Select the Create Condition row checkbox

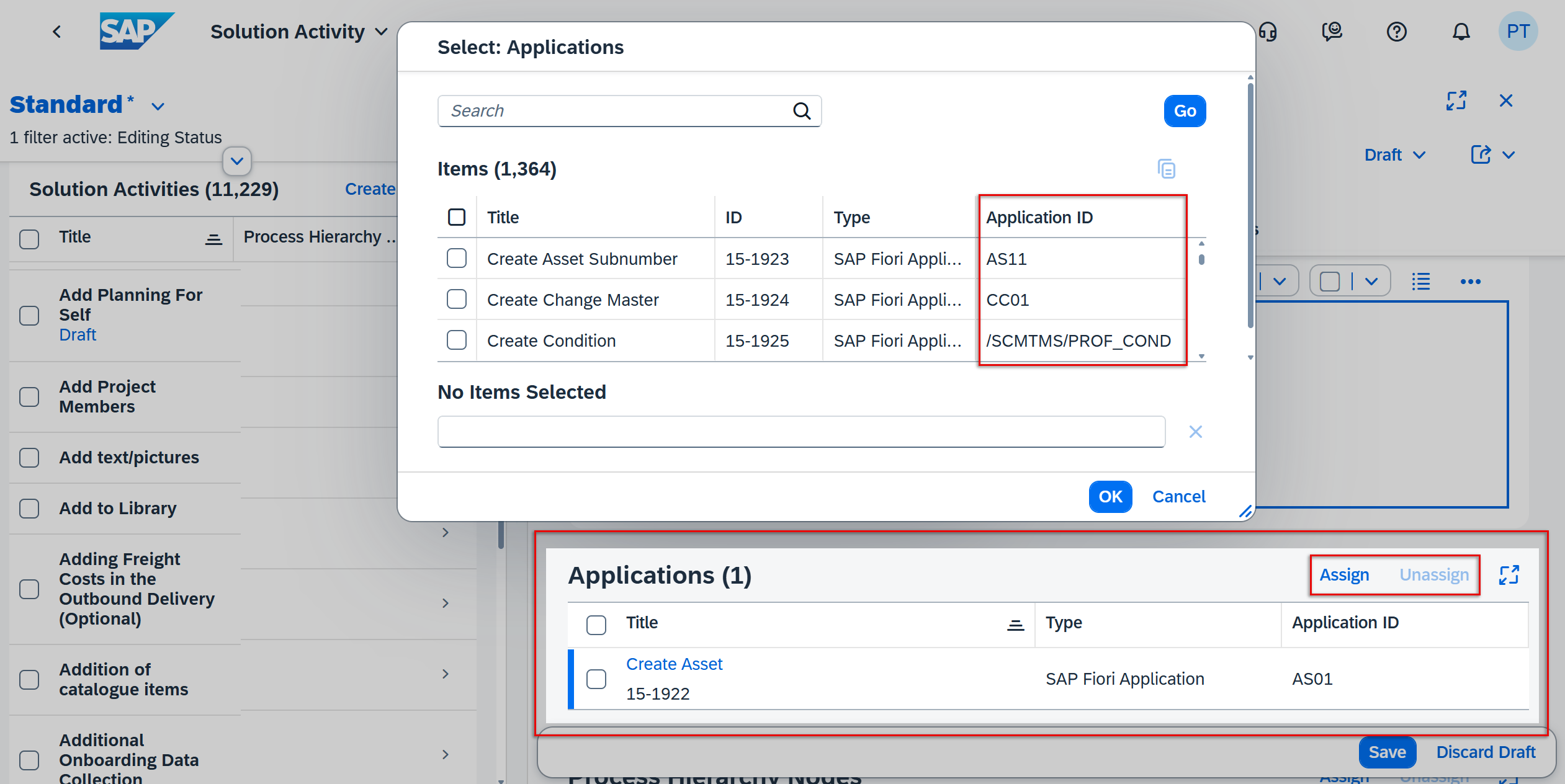click(457, 340)
